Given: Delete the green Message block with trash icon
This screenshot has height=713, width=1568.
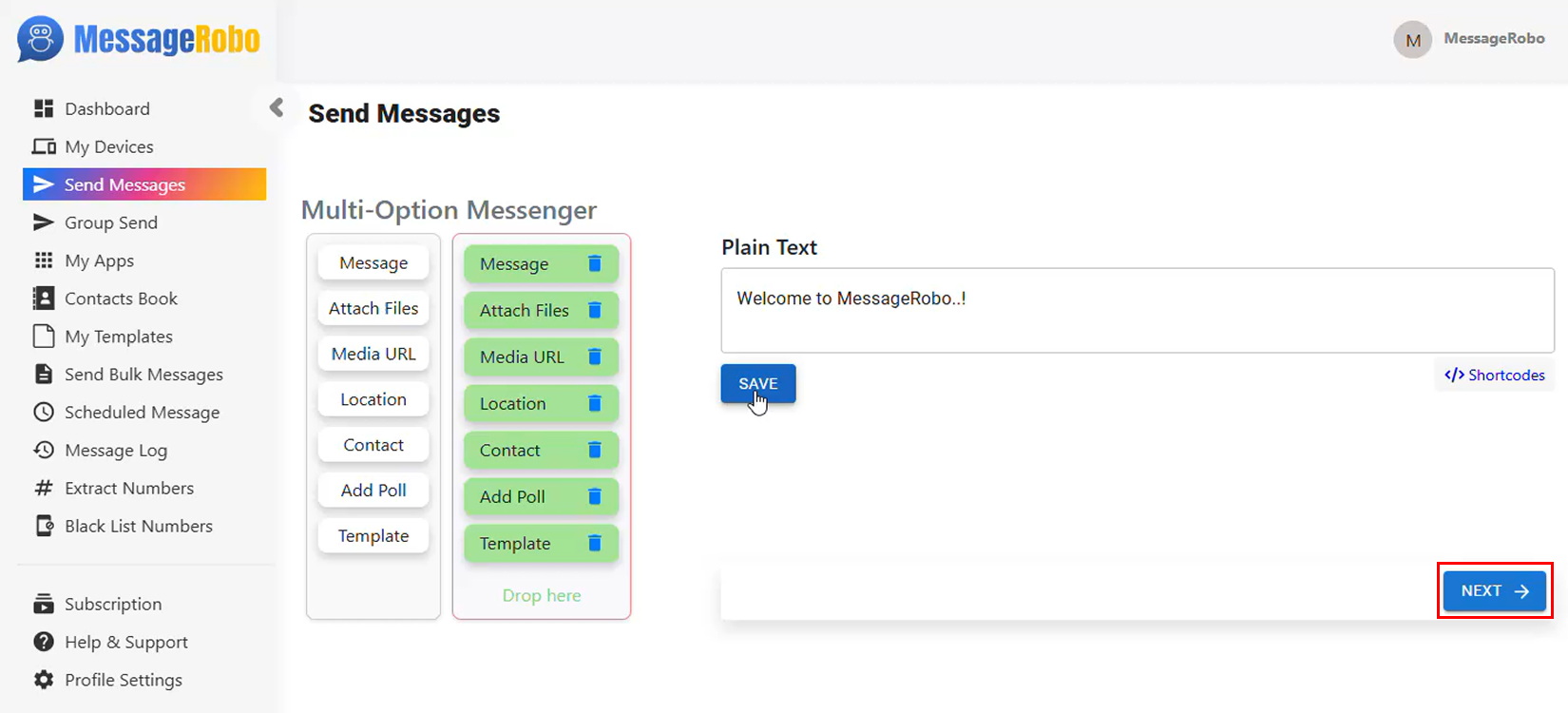Looking at the screenshot, I should click(595, 263).
